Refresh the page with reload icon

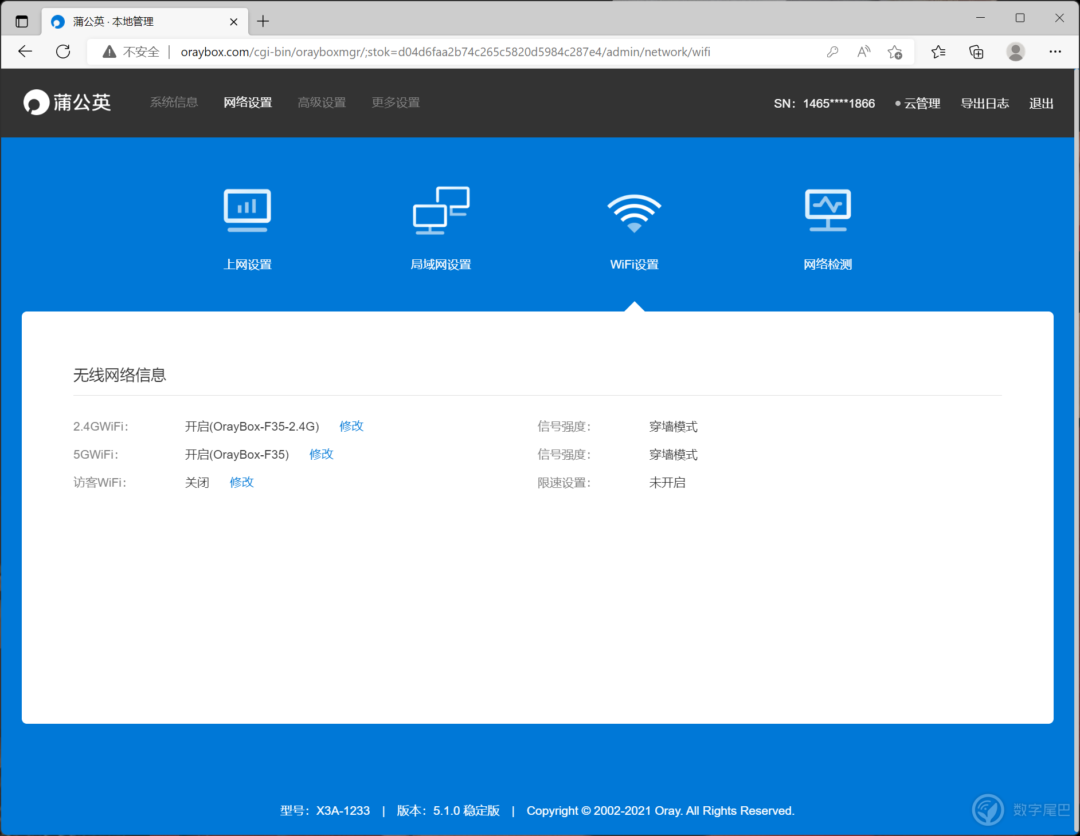(63, 52)
